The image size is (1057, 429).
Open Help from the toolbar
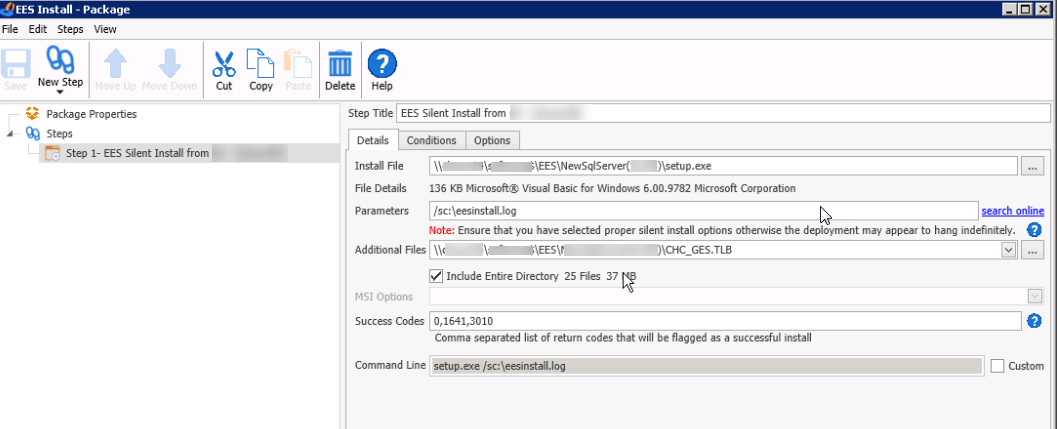pos(381,64)
